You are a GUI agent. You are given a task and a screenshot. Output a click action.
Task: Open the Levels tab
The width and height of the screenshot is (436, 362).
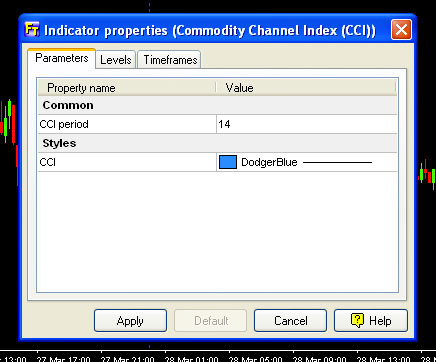[x=116, y=60]
